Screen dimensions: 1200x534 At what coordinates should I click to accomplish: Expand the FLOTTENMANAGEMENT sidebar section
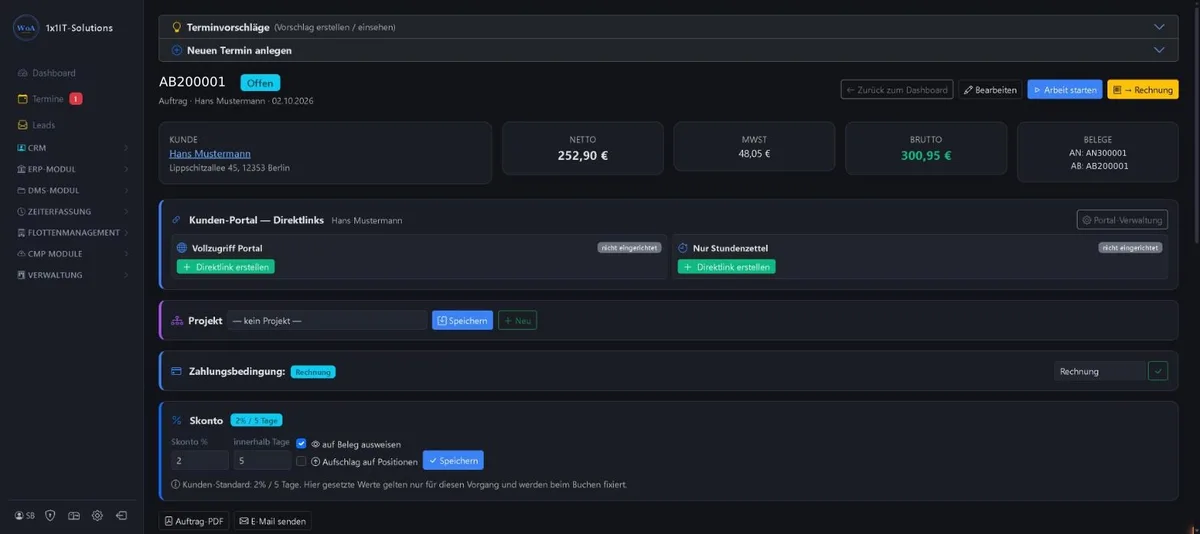pos(71,233)
